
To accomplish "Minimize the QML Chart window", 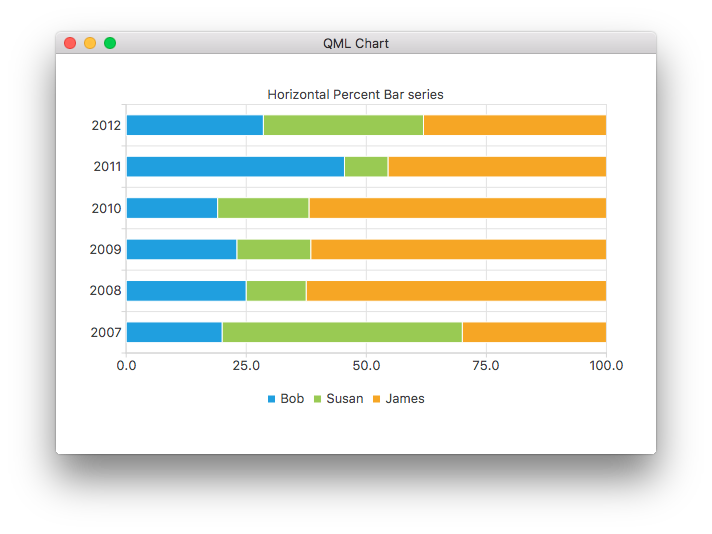I will (x=90, y=43).
